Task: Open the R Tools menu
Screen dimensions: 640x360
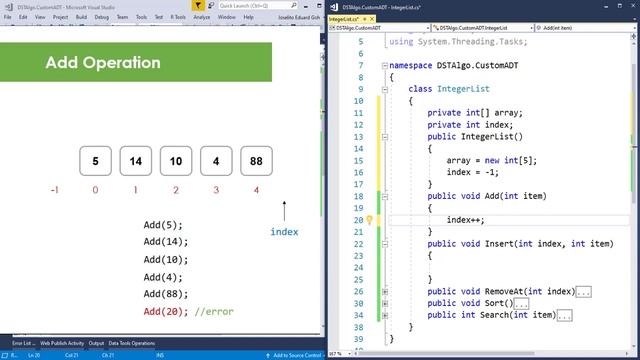Action: [x=178, y=17]
